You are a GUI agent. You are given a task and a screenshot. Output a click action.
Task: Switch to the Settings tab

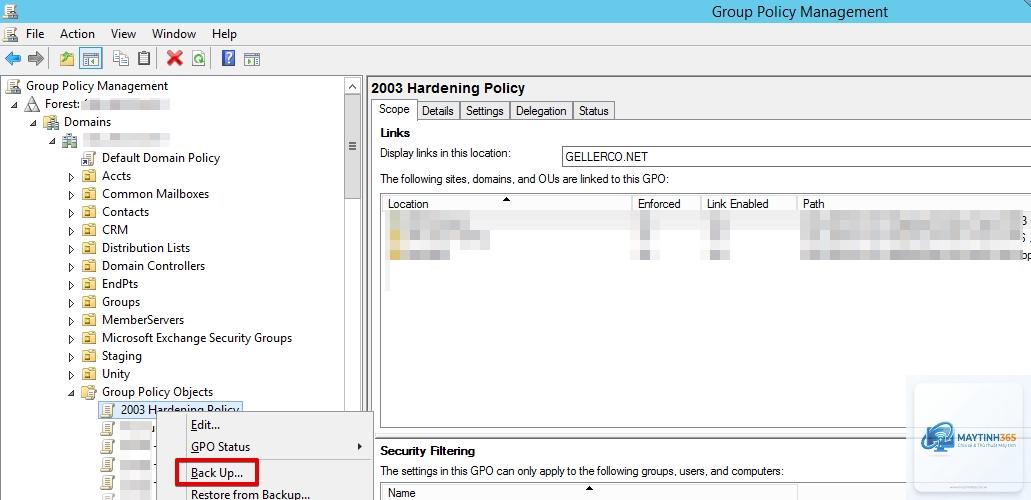click(x=485, y=111)
